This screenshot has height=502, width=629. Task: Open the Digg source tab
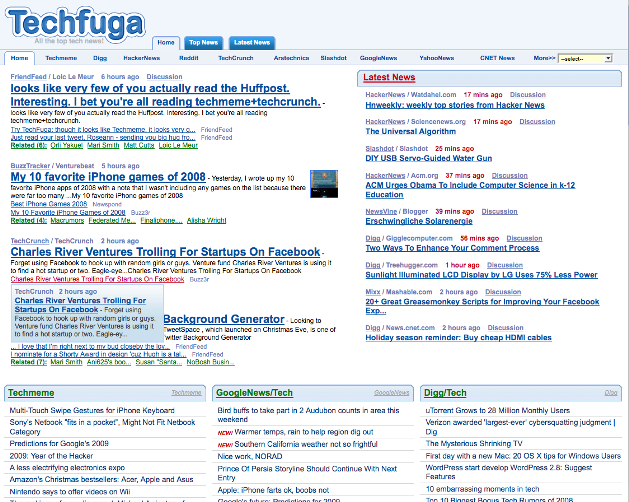click(x=100, y=58)
